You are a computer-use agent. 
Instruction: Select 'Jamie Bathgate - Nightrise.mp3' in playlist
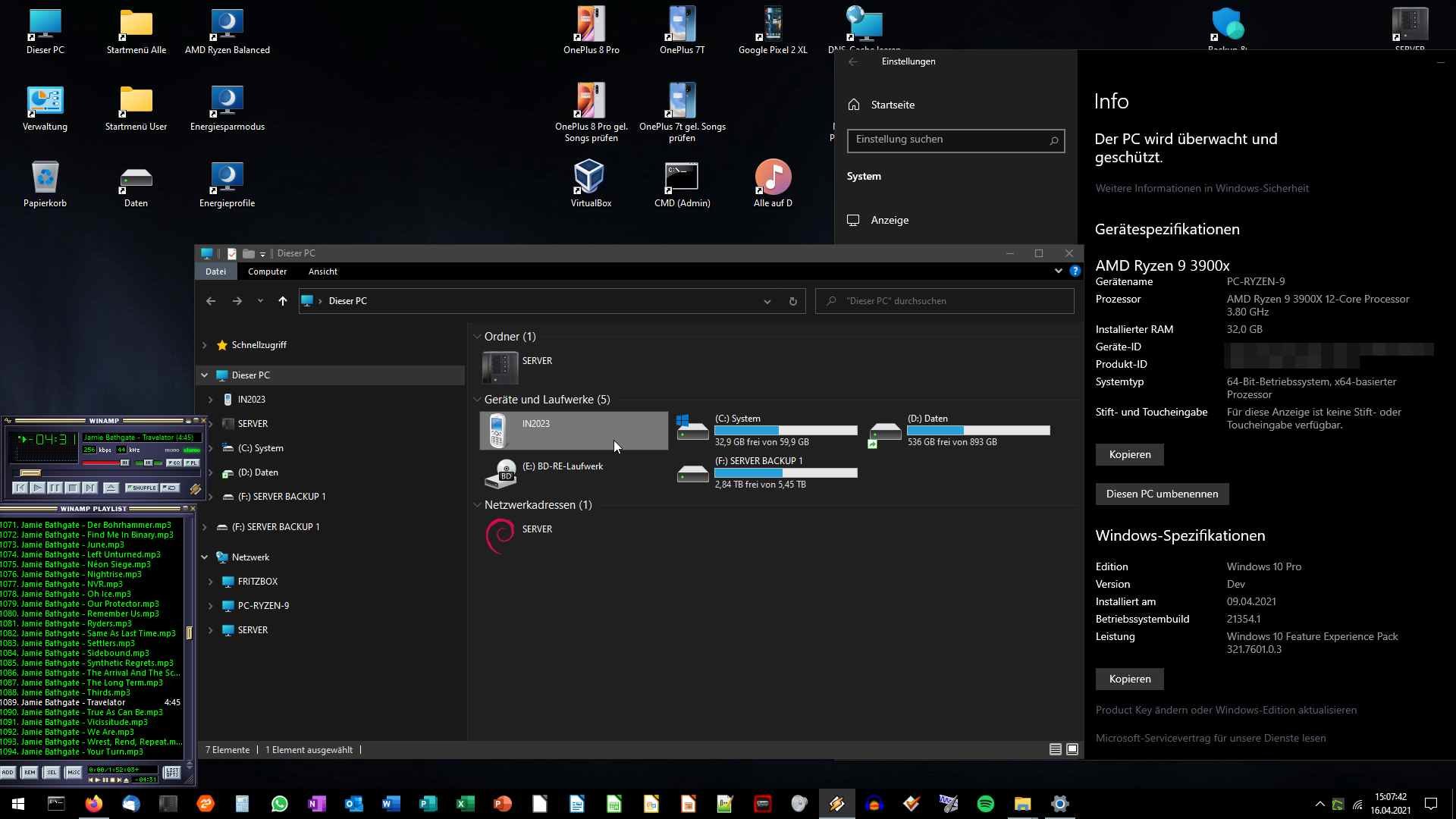coord(71,574)
